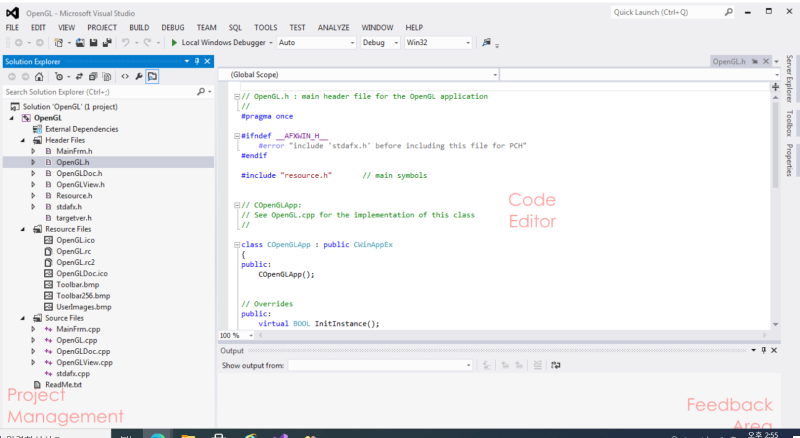
Task: Collapse the Resource Files folder
Action: coord(22,229)
